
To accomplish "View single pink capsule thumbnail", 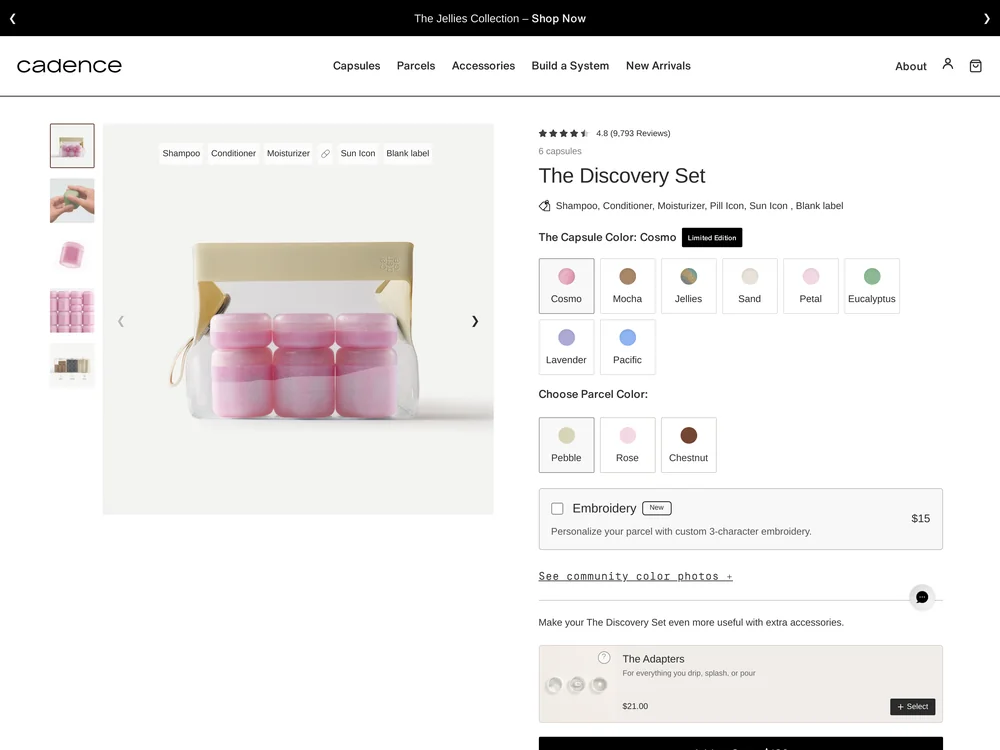I will pyautogui.click(x=72, y=256).
